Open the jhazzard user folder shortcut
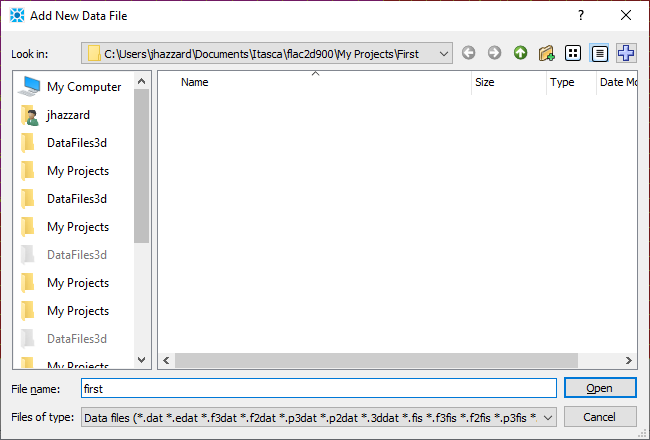The height and width of the screenshot is (440, 650). (x=68, y=115)
